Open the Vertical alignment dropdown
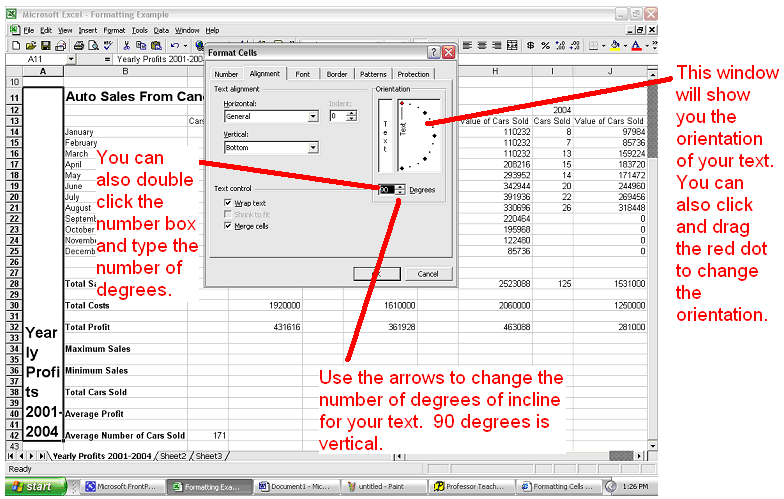The image size is (784, 499). [x=313, y=148]
